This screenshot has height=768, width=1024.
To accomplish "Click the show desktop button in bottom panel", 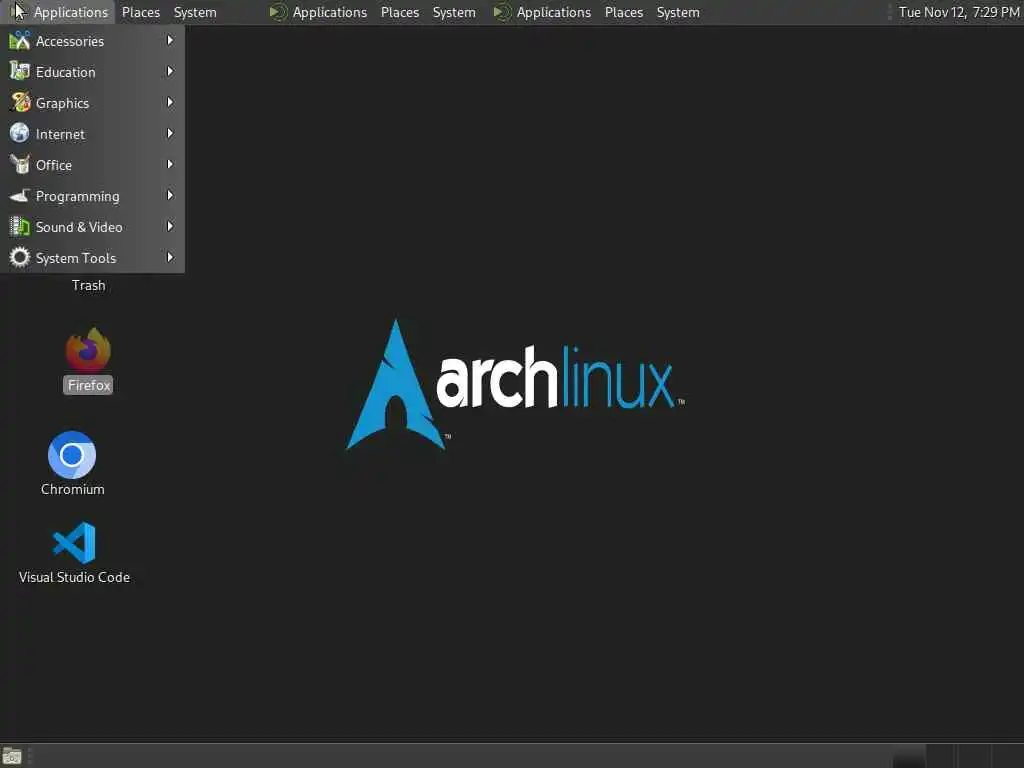I will point(12,756).
